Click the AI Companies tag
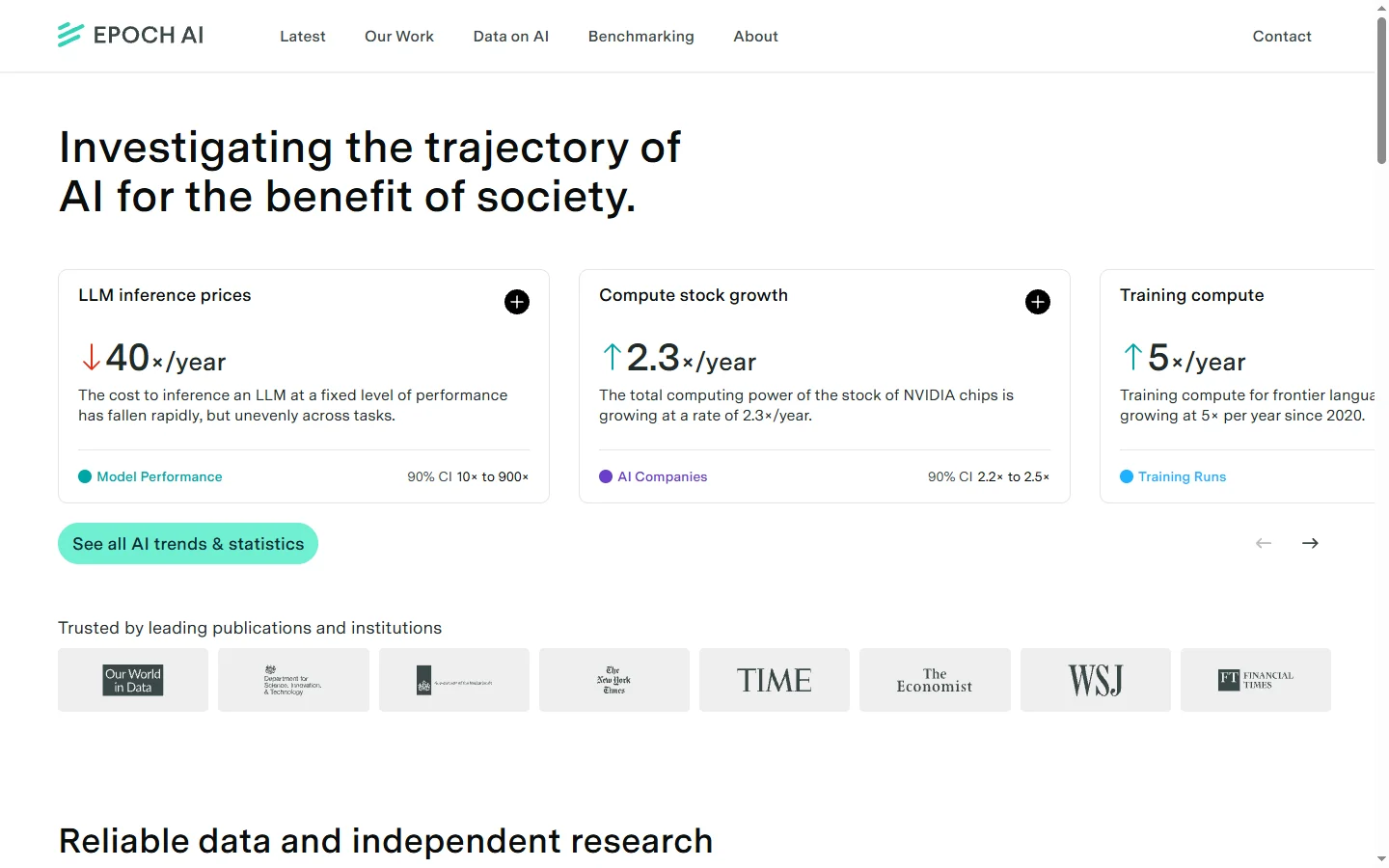The image size is (1389, 868). click(x=662, y=476)
